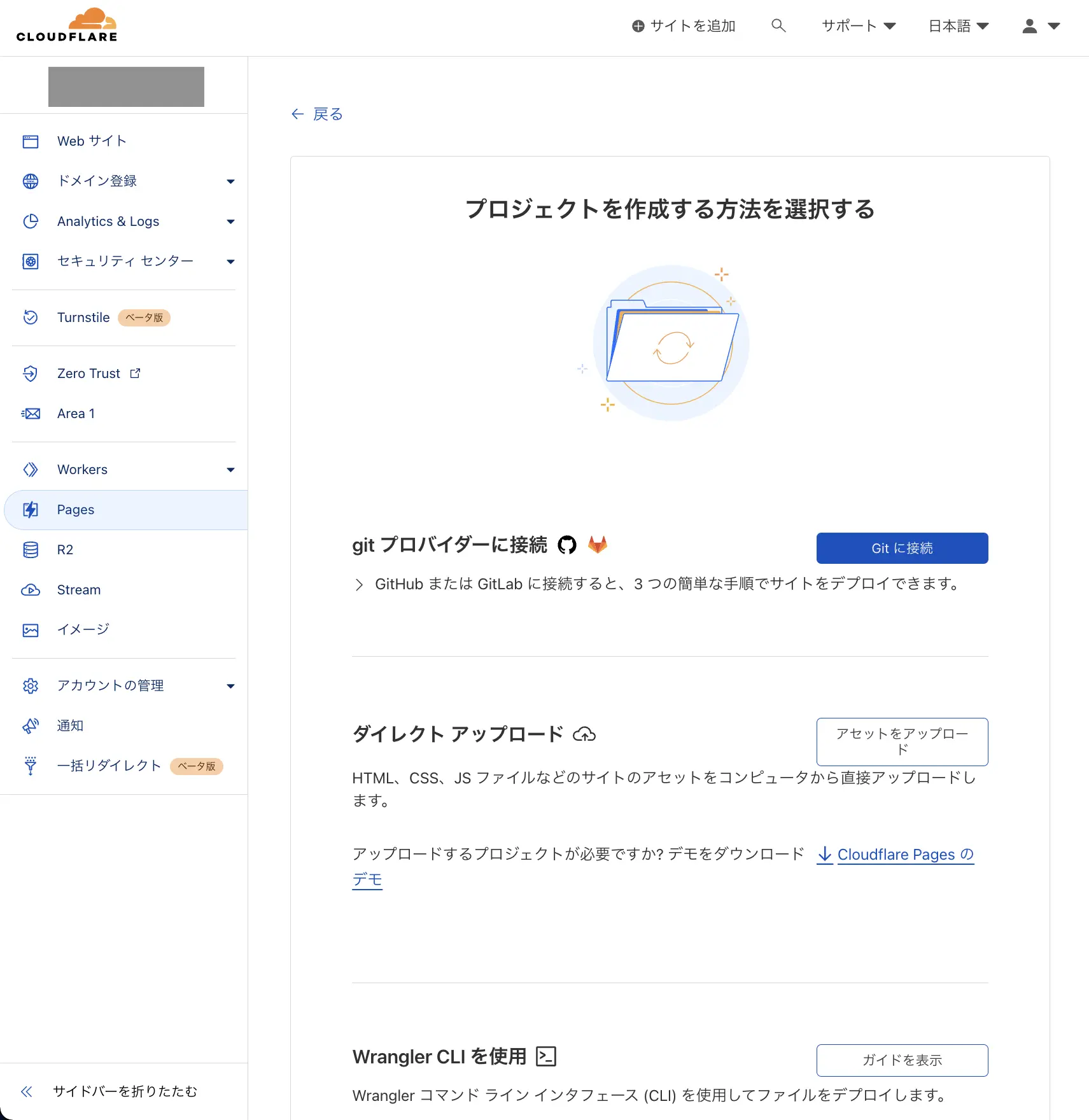Click the ダイレクト アップロード heading
Screen dimensions: 1089x1120
(x=458, y=734)
